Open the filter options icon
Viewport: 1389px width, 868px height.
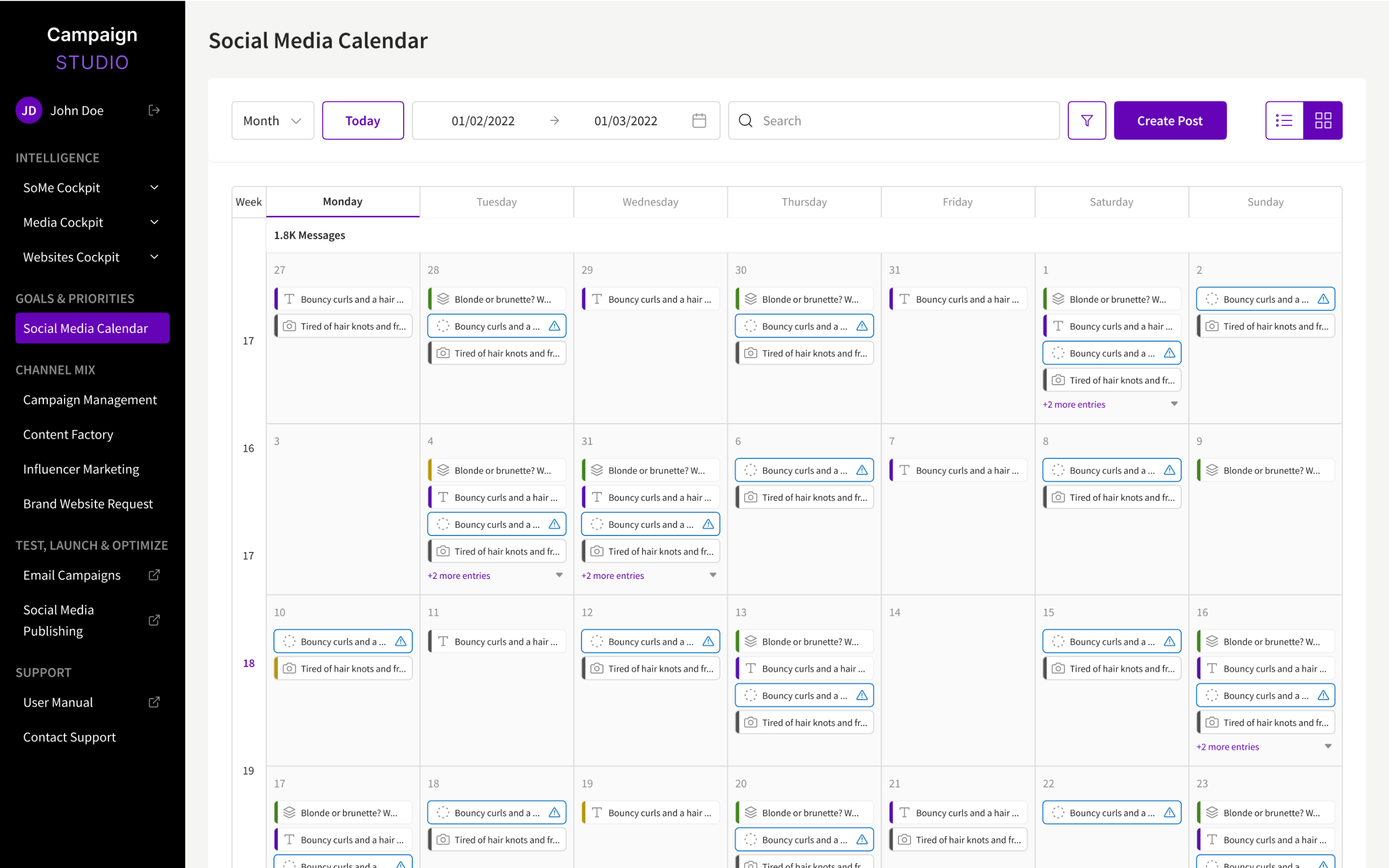[x=1086, y=120]
